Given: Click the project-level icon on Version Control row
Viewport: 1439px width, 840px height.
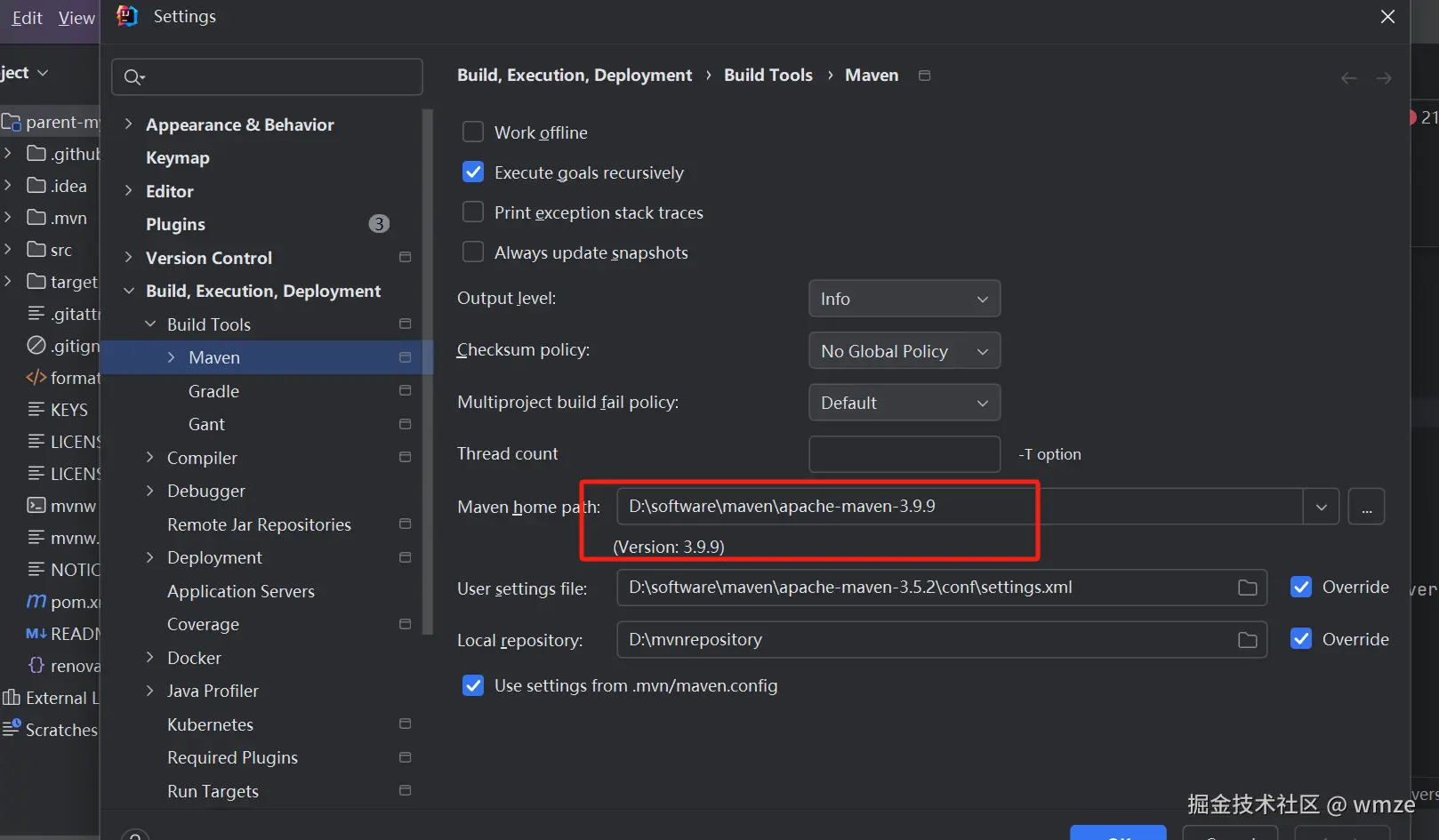Looking at the screenshot, I should [x=406, y=258].
